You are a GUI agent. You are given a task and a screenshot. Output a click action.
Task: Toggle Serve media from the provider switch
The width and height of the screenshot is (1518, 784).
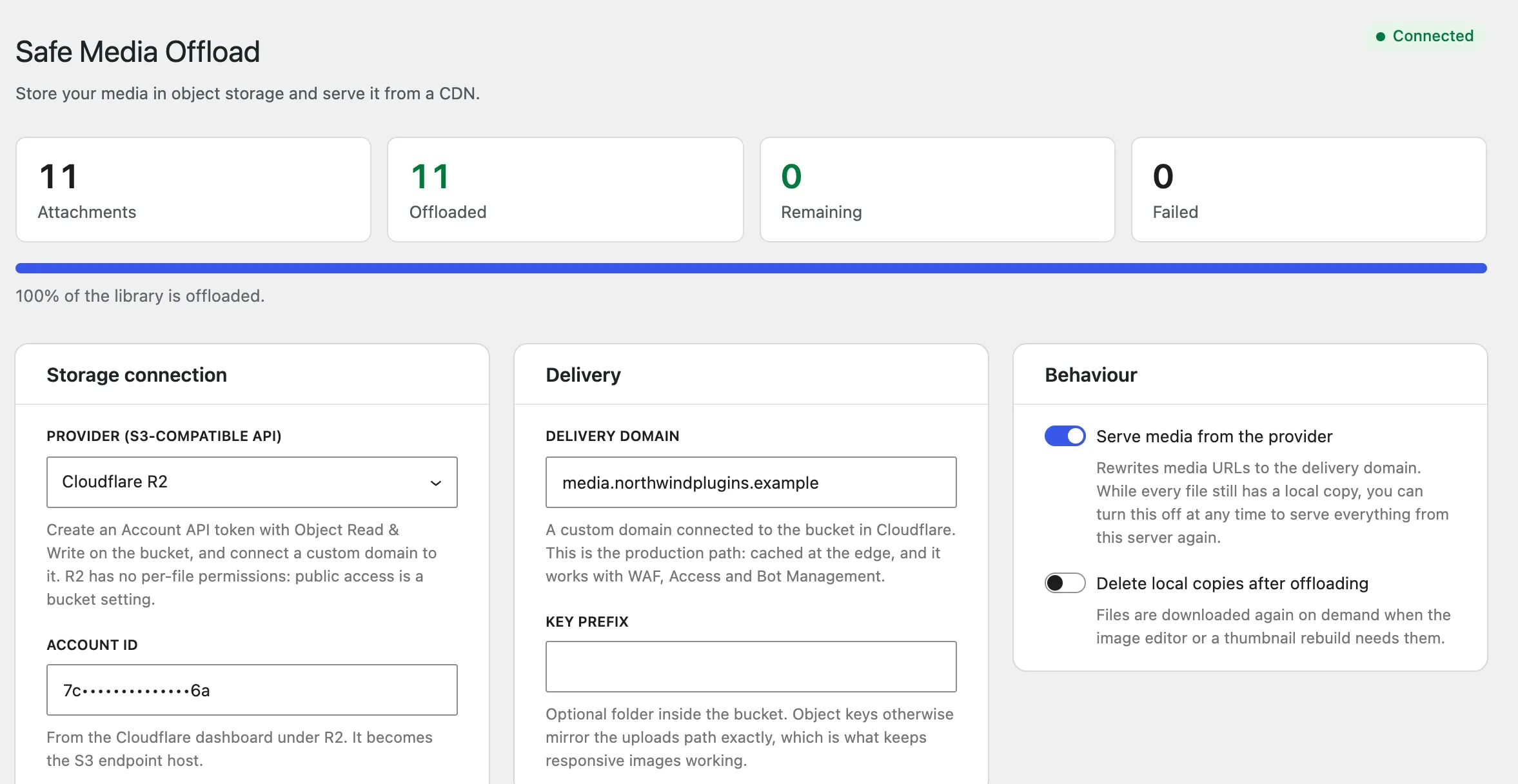[1065, 436]
